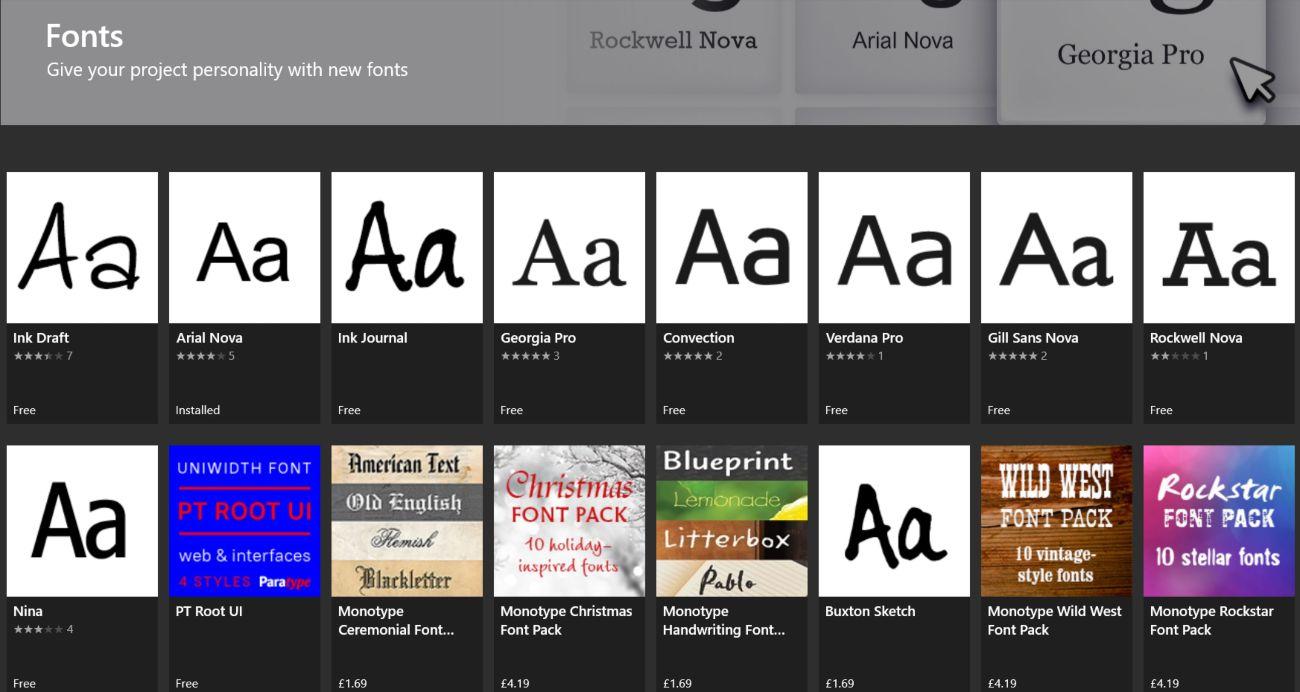Screen dimensions: 1300x692
Task: Click the Gill Sans Nova star rating
Action: point(1013,356)
